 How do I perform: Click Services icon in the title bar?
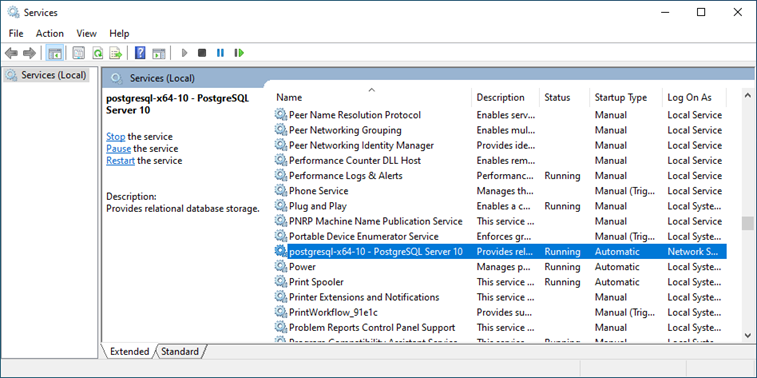click(x=13, y=12)
